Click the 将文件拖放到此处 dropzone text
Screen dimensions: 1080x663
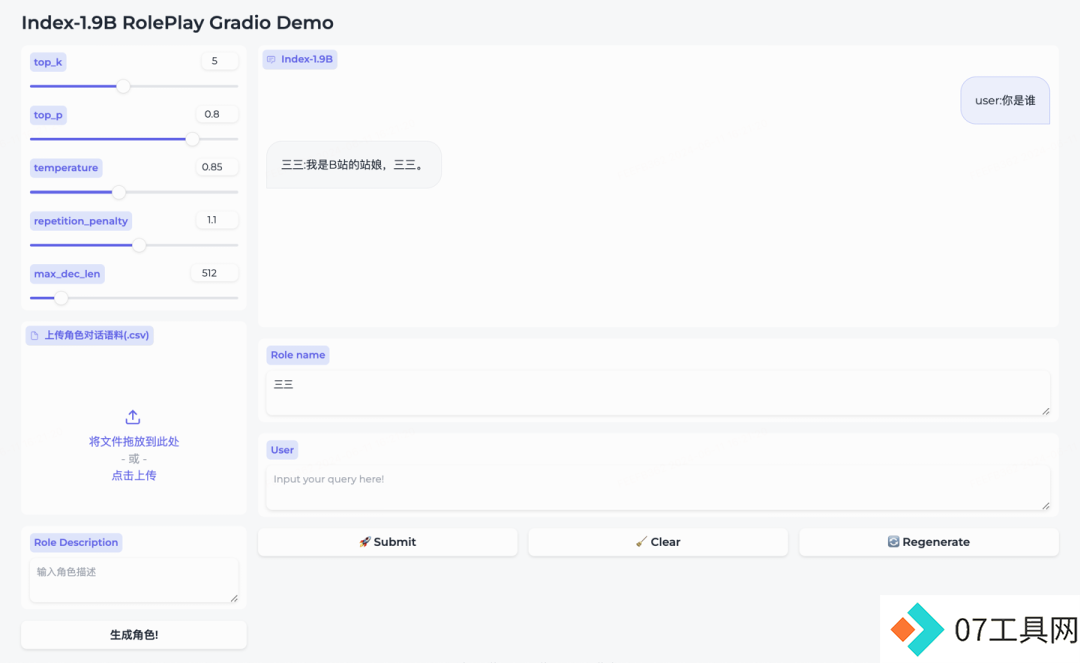(x=134, y=441)
